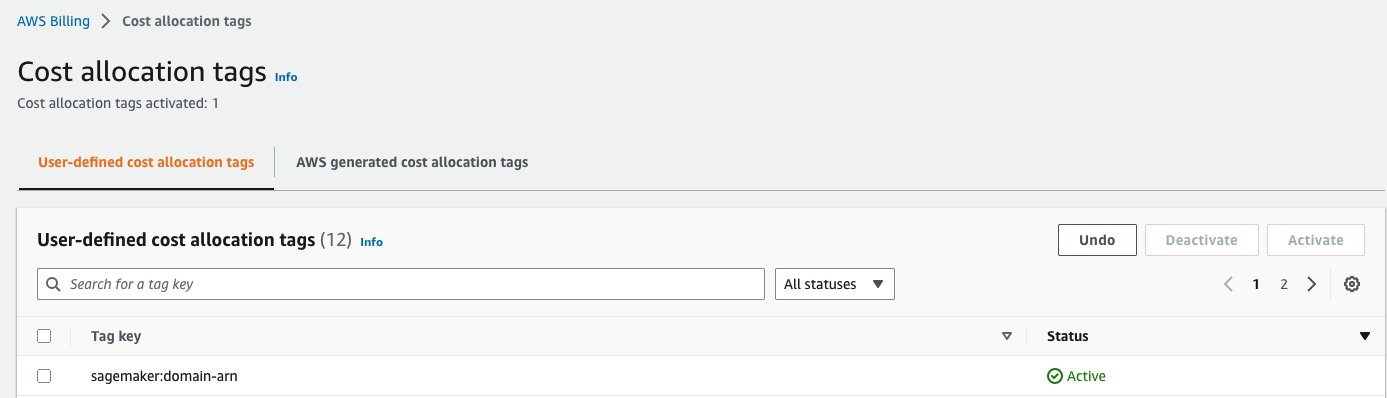Click breadcrumb separator chevron
Viewport: 1387px width, 398px height.
coord(106,21)
